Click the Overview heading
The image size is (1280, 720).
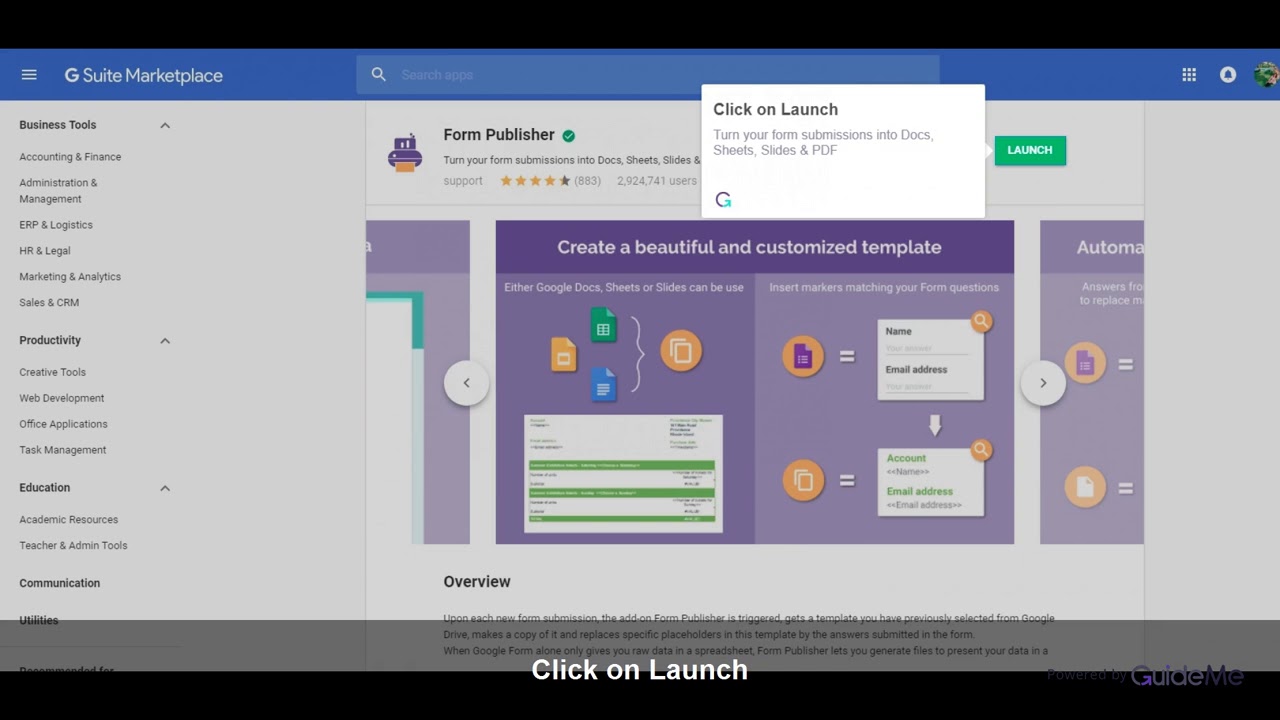(x=477, y=582)
